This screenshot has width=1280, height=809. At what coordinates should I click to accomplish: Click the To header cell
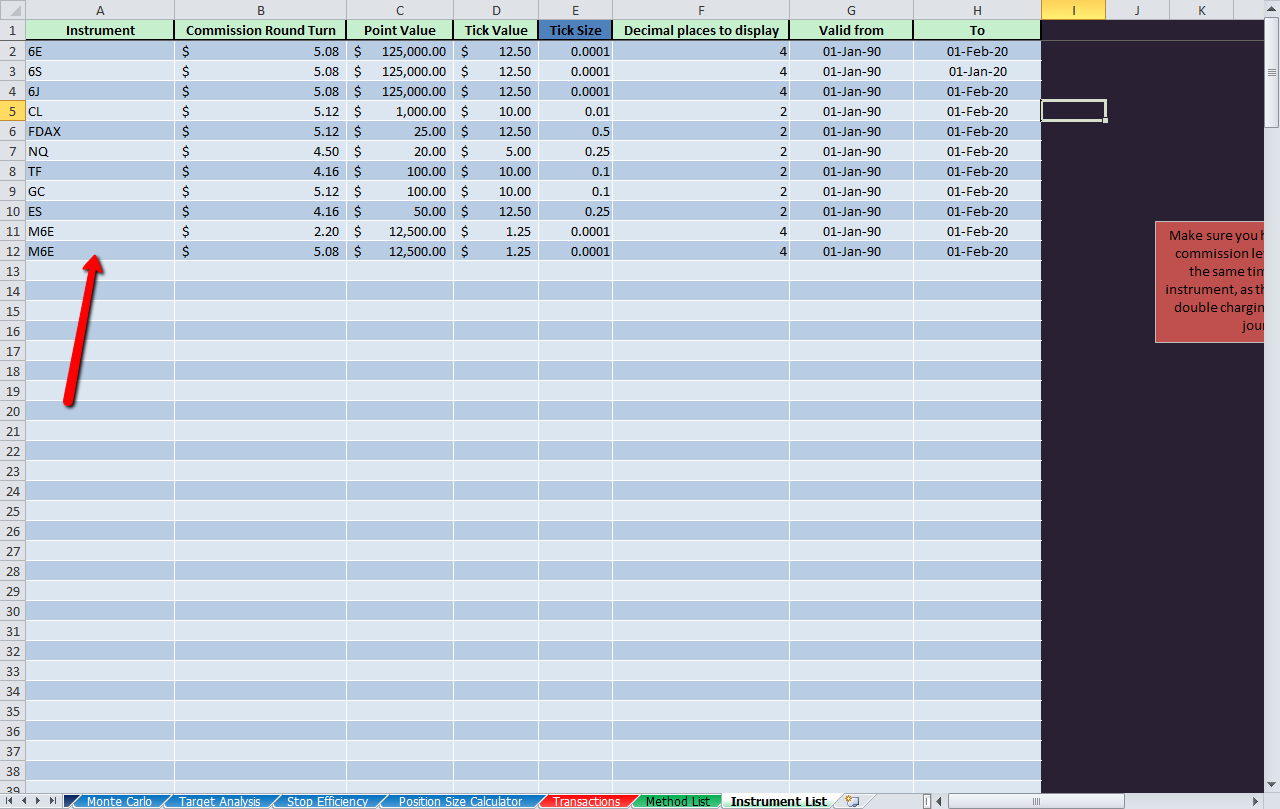[x=977, y=30]
